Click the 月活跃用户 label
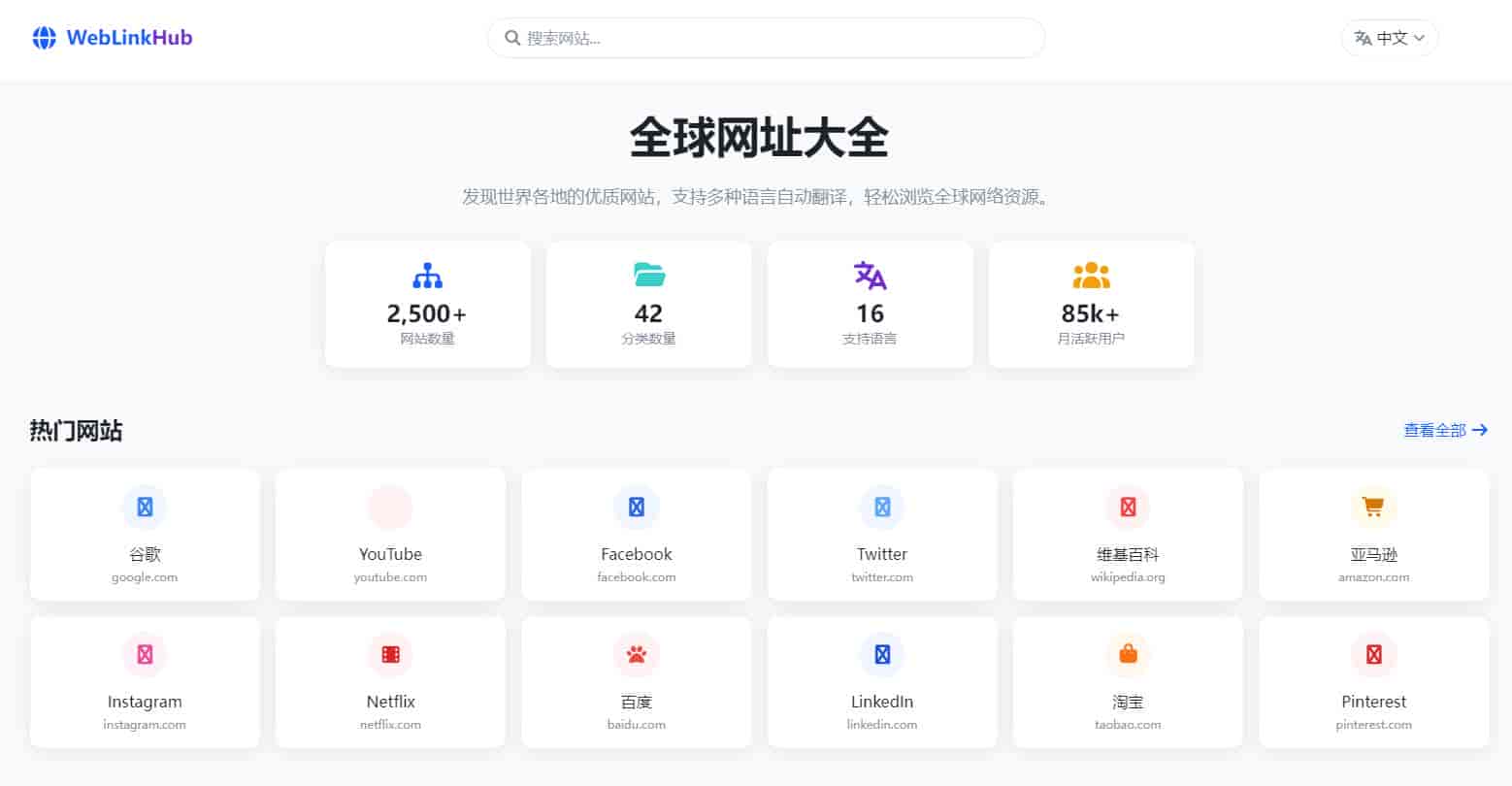Viewport: 1512px width, 786px height. pyautogui.click(x=1091, y=339)
